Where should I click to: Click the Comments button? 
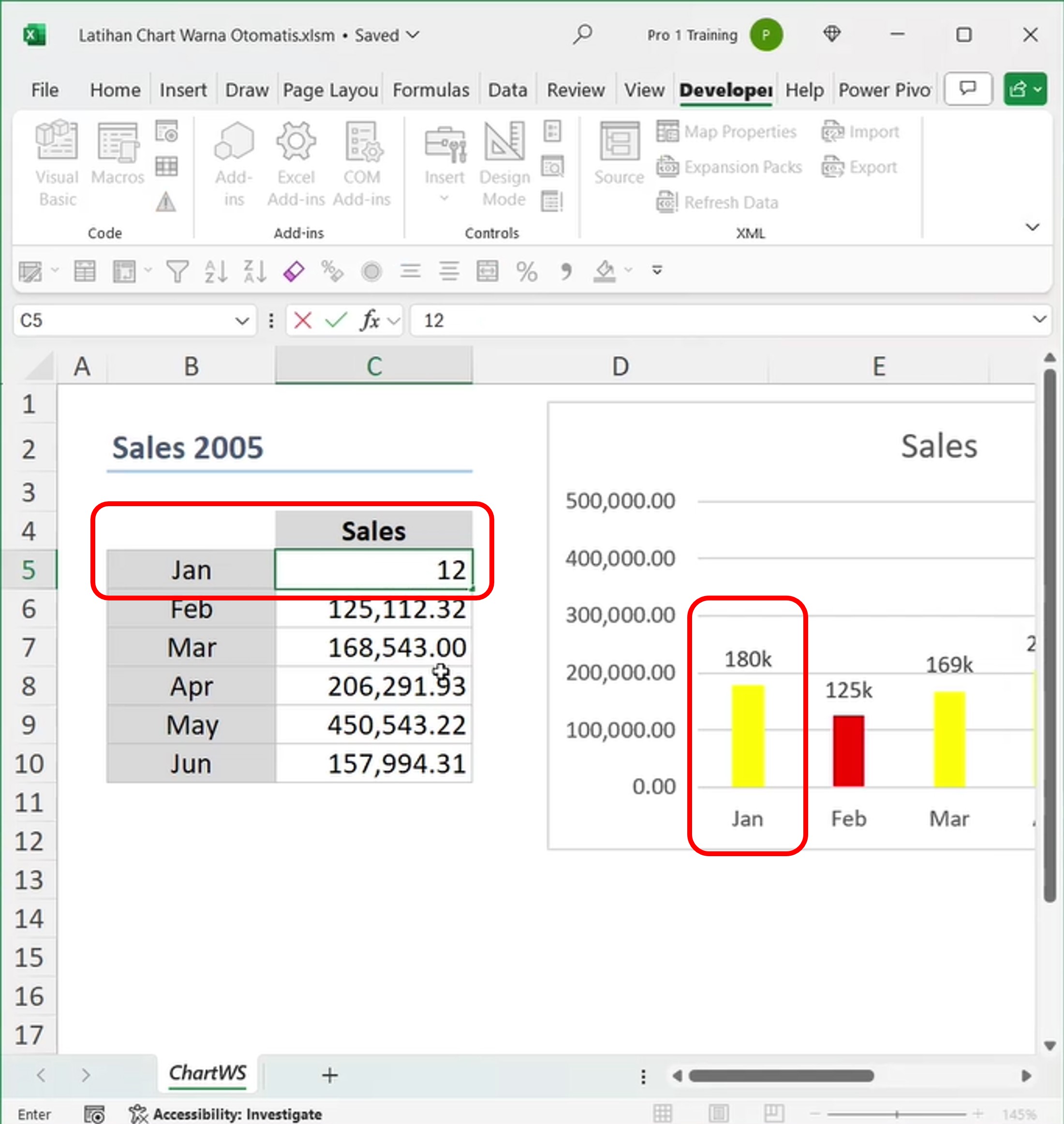968,89
